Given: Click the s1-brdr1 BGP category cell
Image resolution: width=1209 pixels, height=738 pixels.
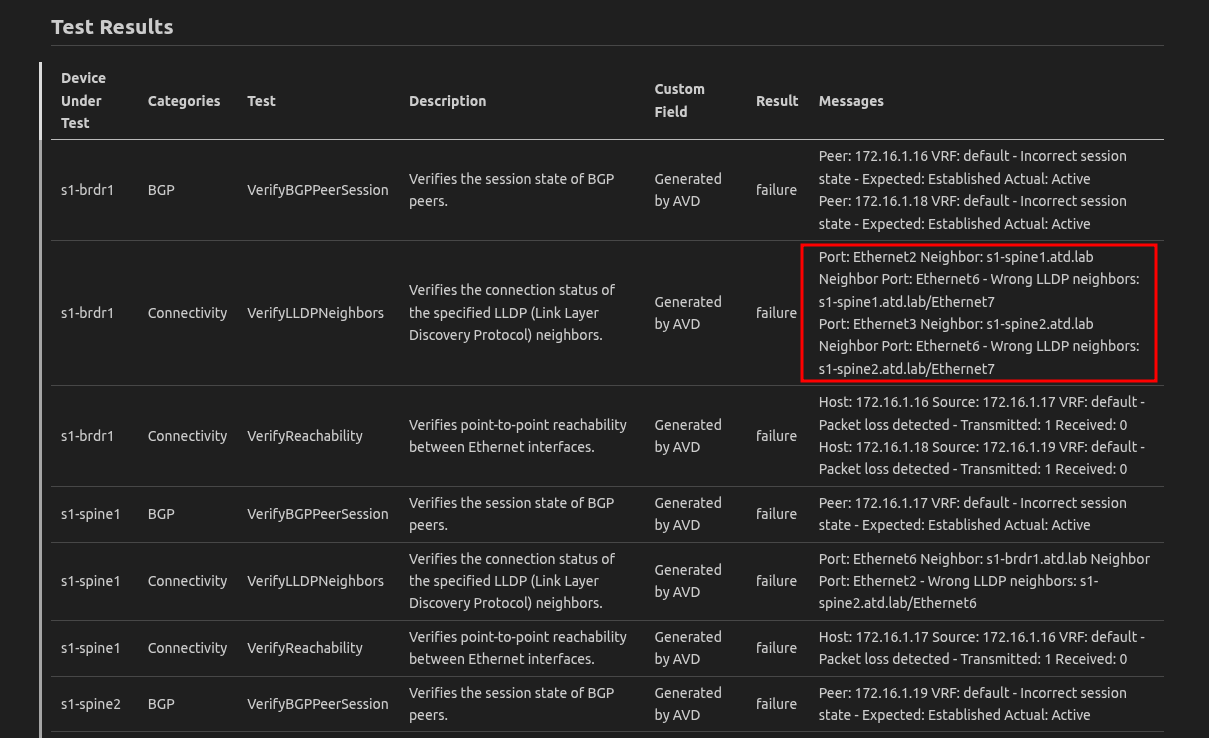Looking at the screenshot, I should point(161,190).
